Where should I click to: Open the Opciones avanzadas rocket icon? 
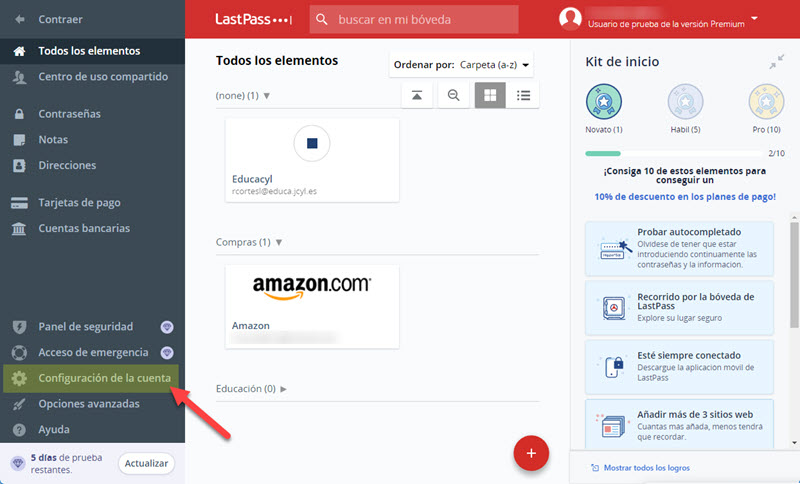tap(19, 404)
